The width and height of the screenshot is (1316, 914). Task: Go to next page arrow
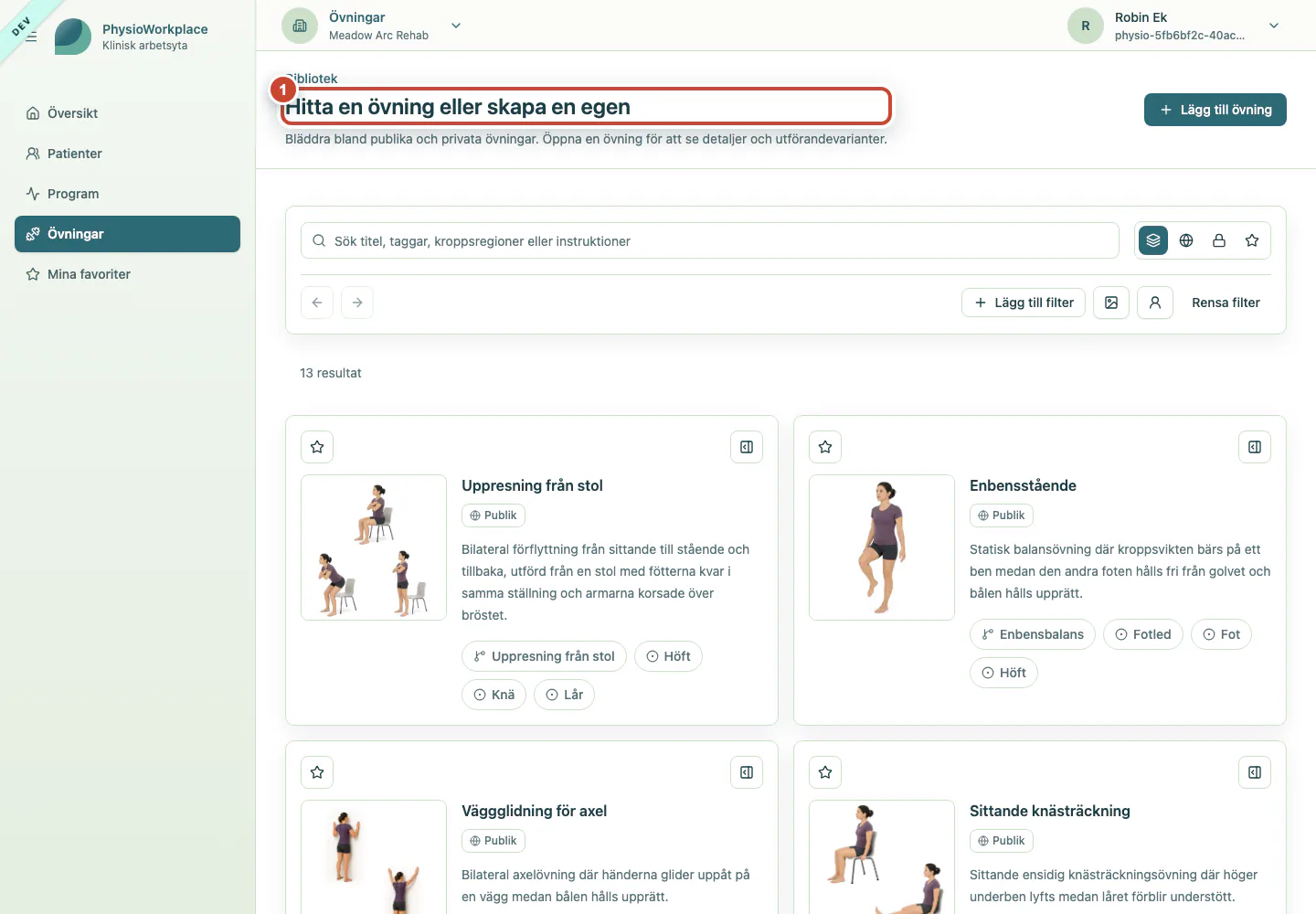357,303
